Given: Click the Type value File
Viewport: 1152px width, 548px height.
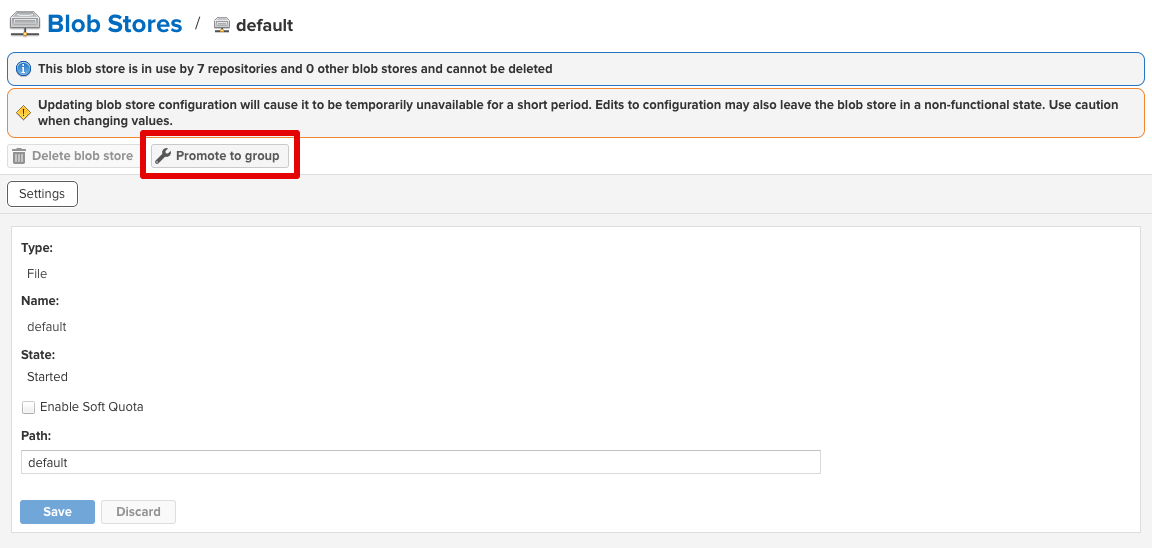Looking at the screenshot, I should click(37, 274).
